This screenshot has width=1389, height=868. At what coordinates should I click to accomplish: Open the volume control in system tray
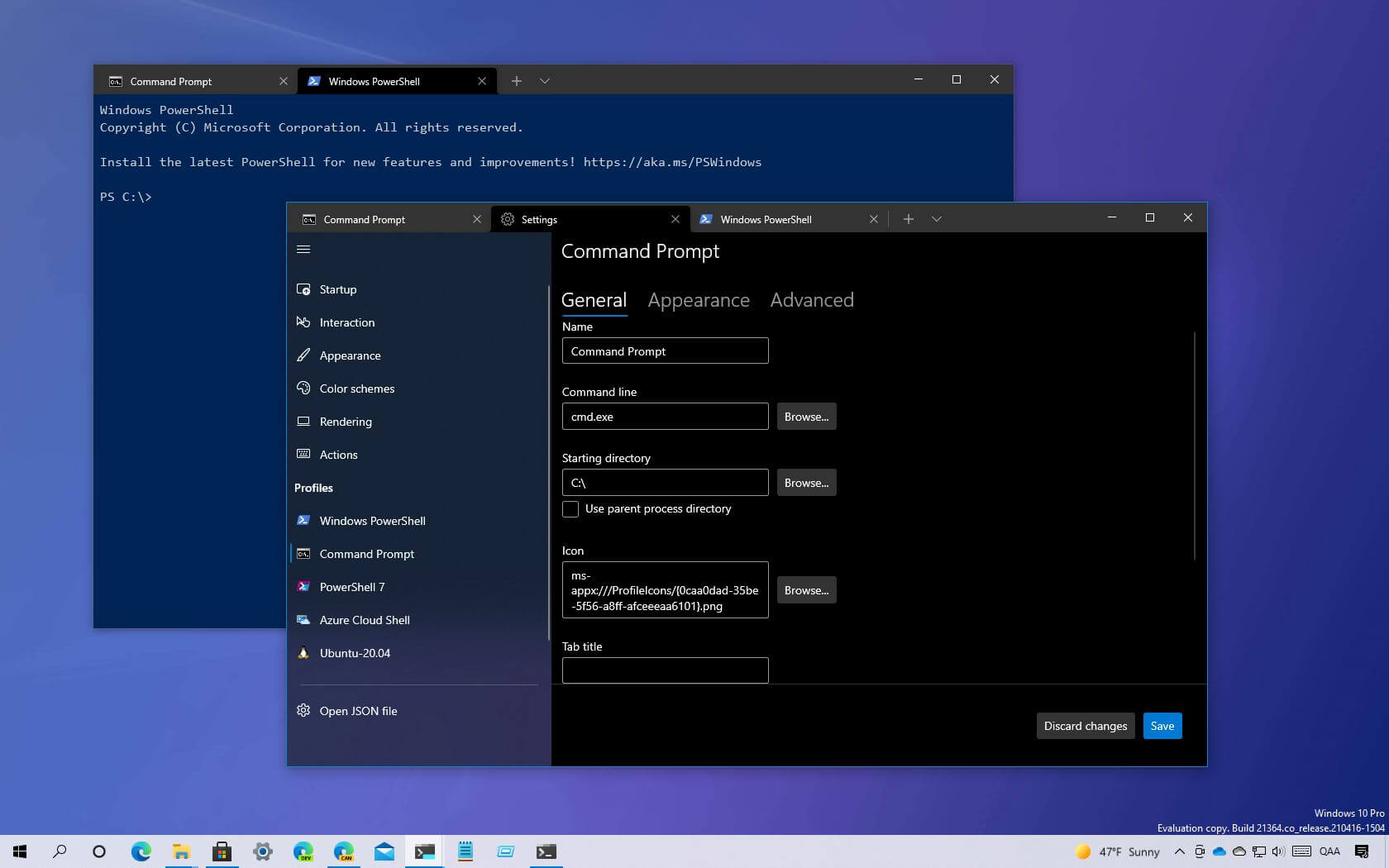pos(1278,851)
